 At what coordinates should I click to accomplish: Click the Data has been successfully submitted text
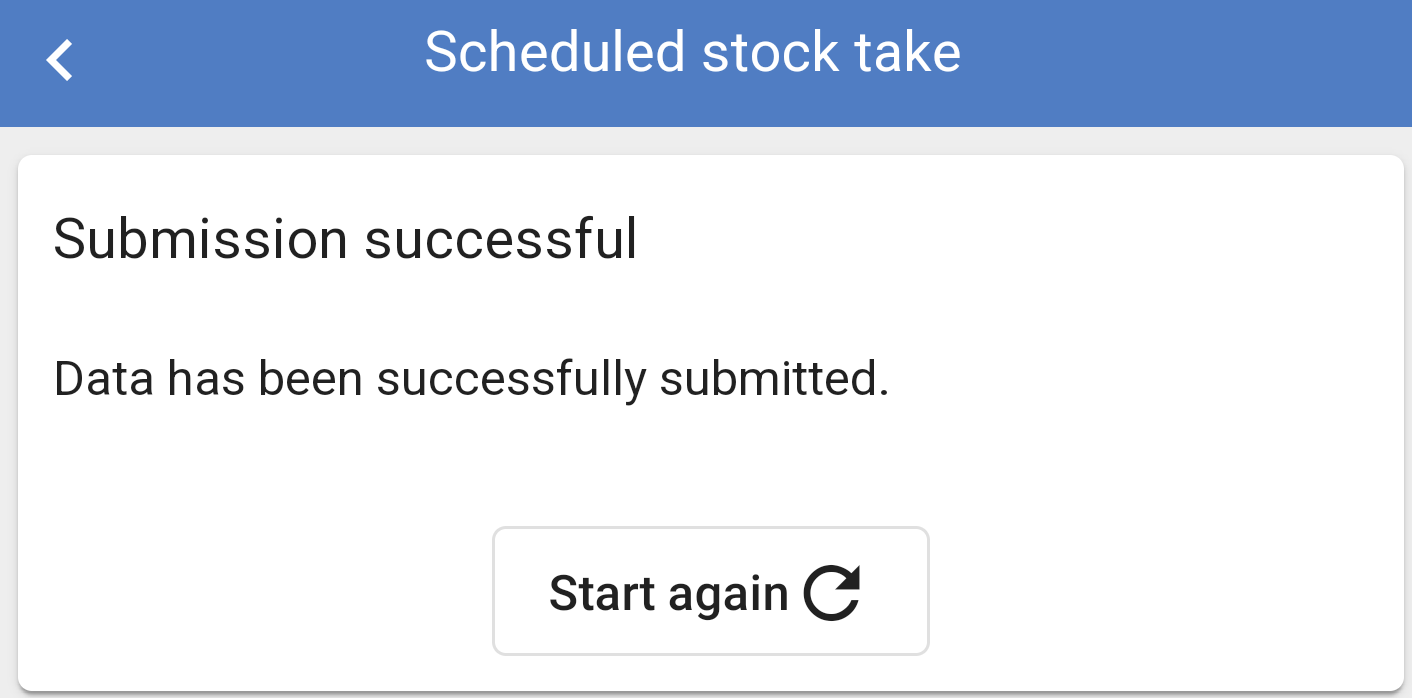coord(471,380)
